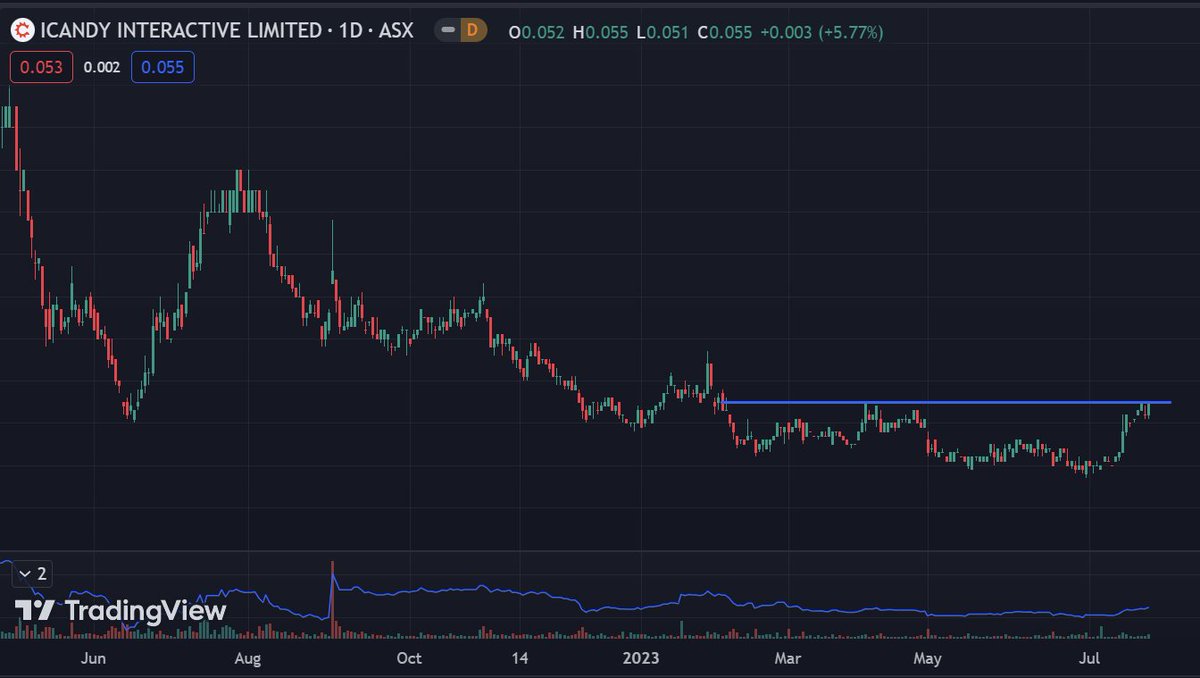Select the high value H0.055
1200x678 pixels.
600,32
